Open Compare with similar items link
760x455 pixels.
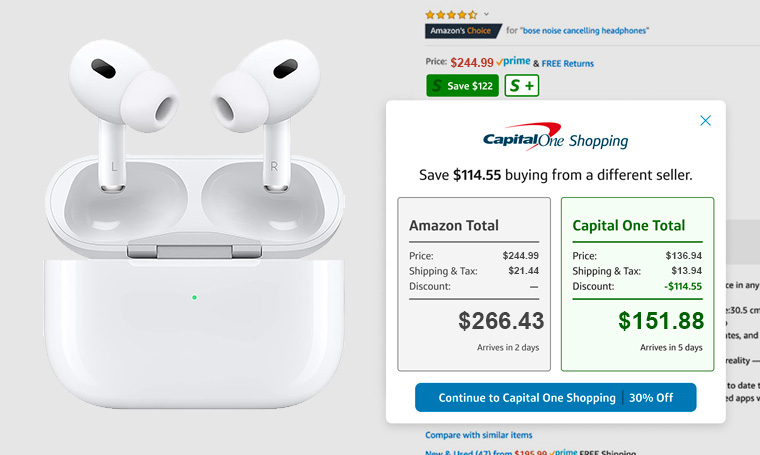coord(479,435)
